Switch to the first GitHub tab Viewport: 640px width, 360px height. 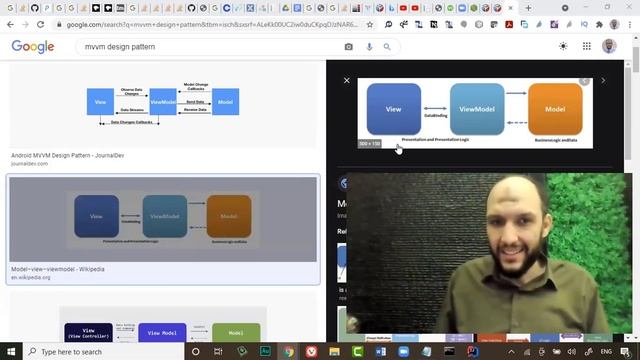[35, 8]
